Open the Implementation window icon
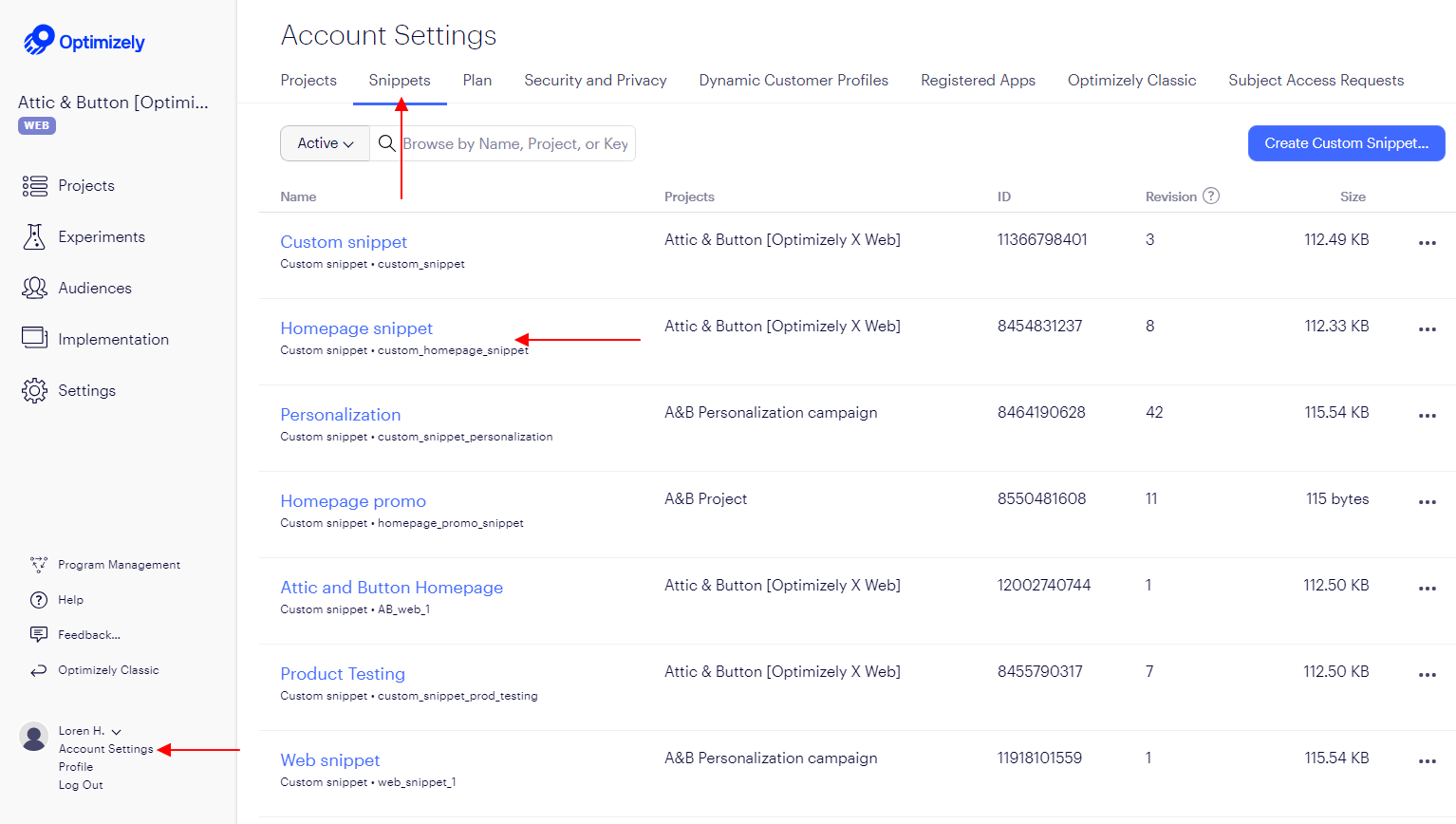Viewport: 1456px width, 824px height. [x=35, y=338]
